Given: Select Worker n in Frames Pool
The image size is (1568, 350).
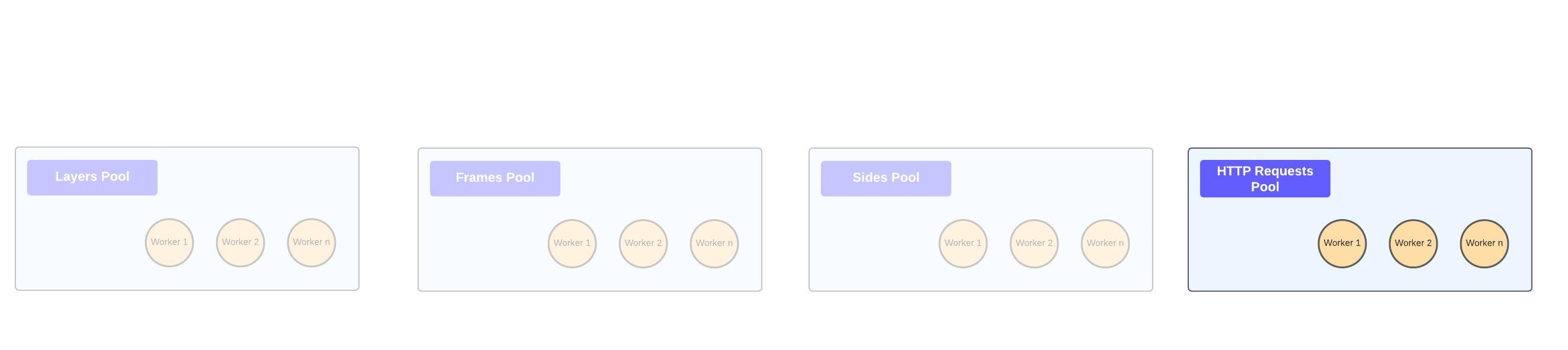Looking at the screenshot, I should click(714, 243).
